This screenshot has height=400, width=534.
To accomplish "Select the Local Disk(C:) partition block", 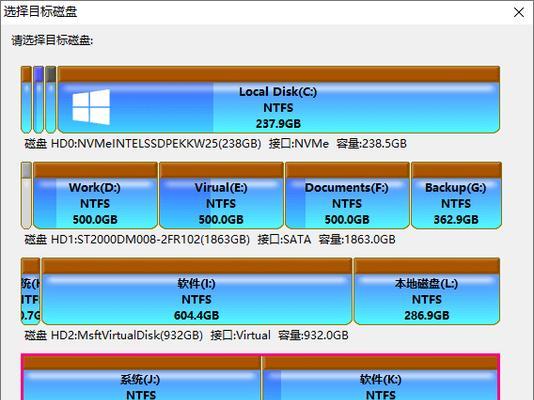I will pos(279,99).
